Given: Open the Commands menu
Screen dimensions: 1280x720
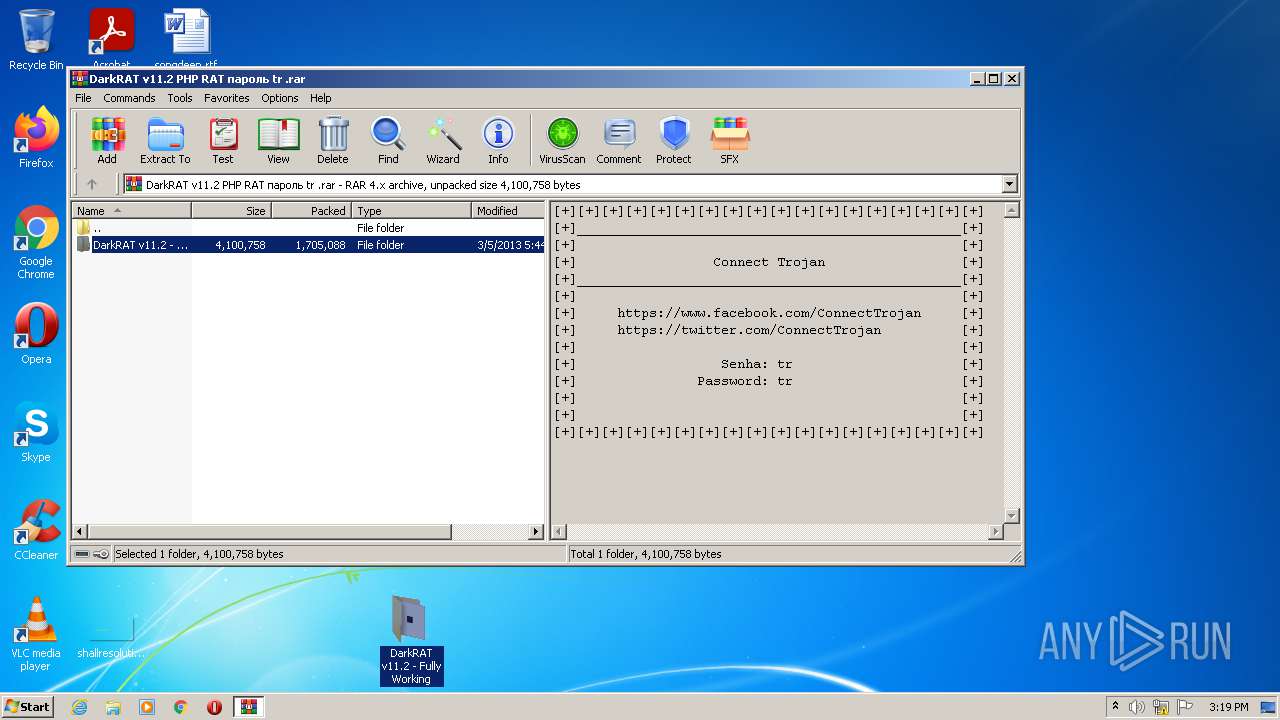Looking at the screenshot, I should 129,98.
